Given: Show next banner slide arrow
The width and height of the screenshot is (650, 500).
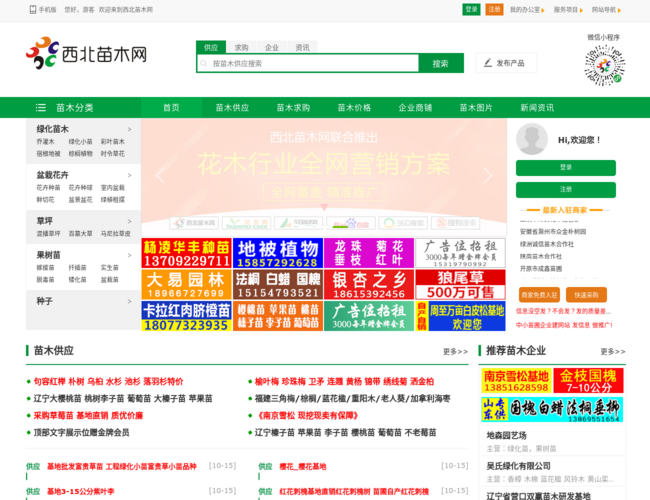Looking at the screenshot, I should pyautogui.click(x=488, y=175).
